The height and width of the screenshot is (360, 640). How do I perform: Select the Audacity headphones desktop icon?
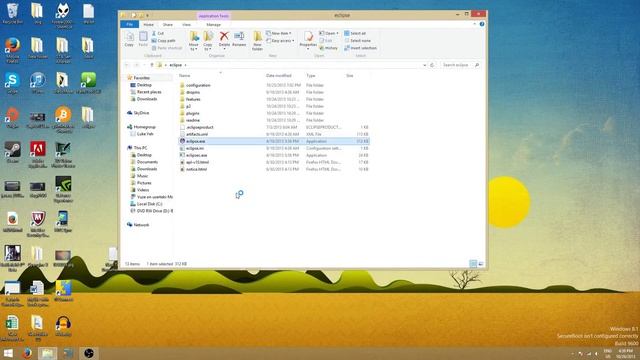point(63,326)
